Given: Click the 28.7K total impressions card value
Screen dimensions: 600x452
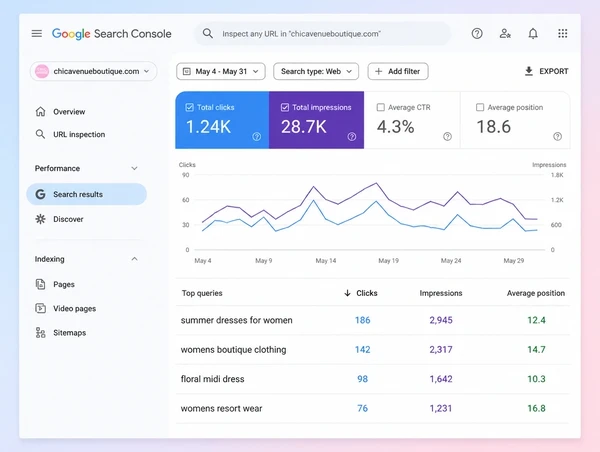Looking at the screenshot, I should click(304, 127).
